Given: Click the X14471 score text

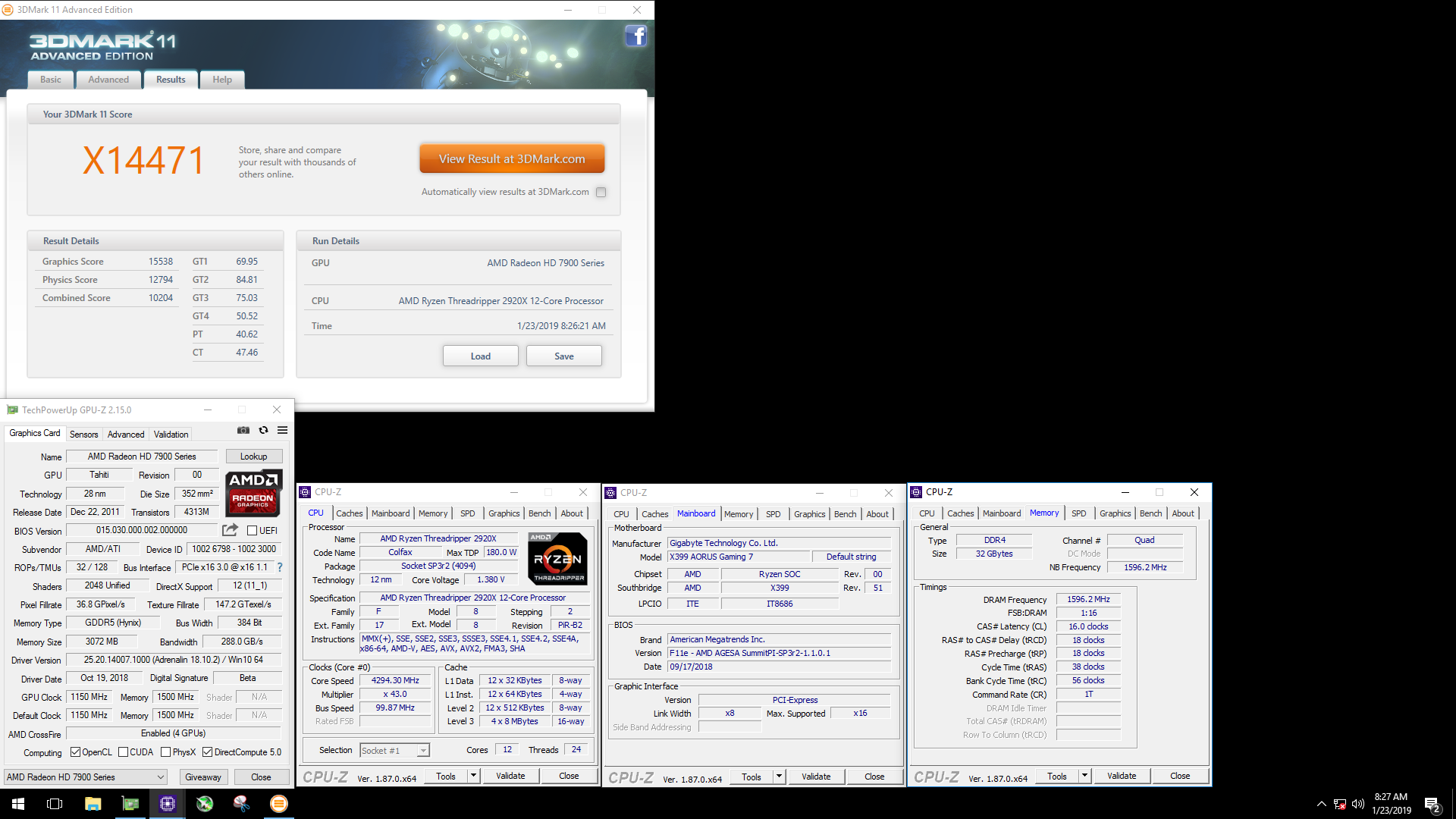Looking at the screenshot, I should pyautogui.click(x=143, y=161).
